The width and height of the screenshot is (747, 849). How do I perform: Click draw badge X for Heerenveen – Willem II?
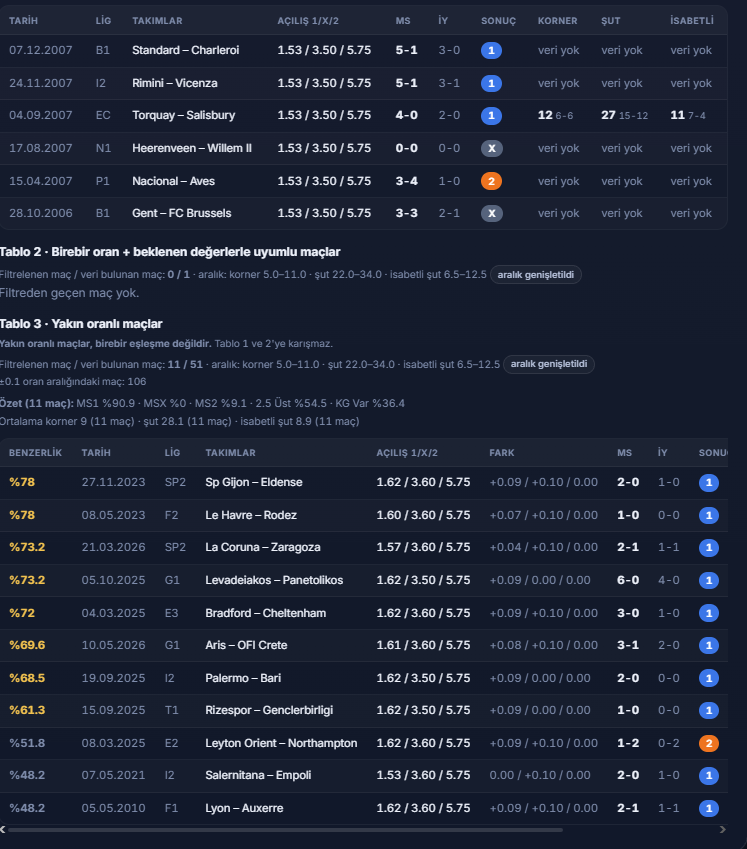click(492, 148)
